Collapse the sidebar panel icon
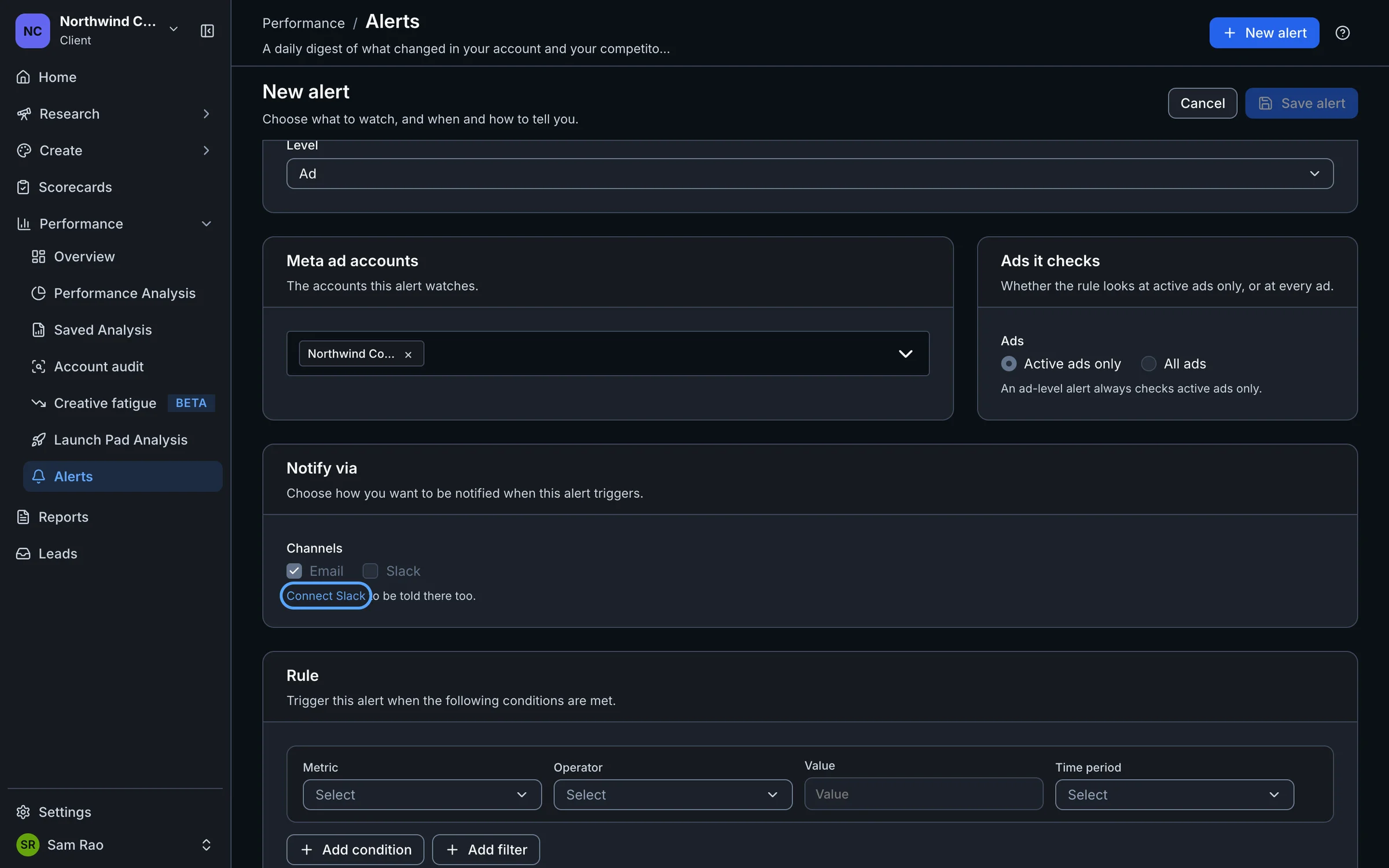 tap(207, 31)
